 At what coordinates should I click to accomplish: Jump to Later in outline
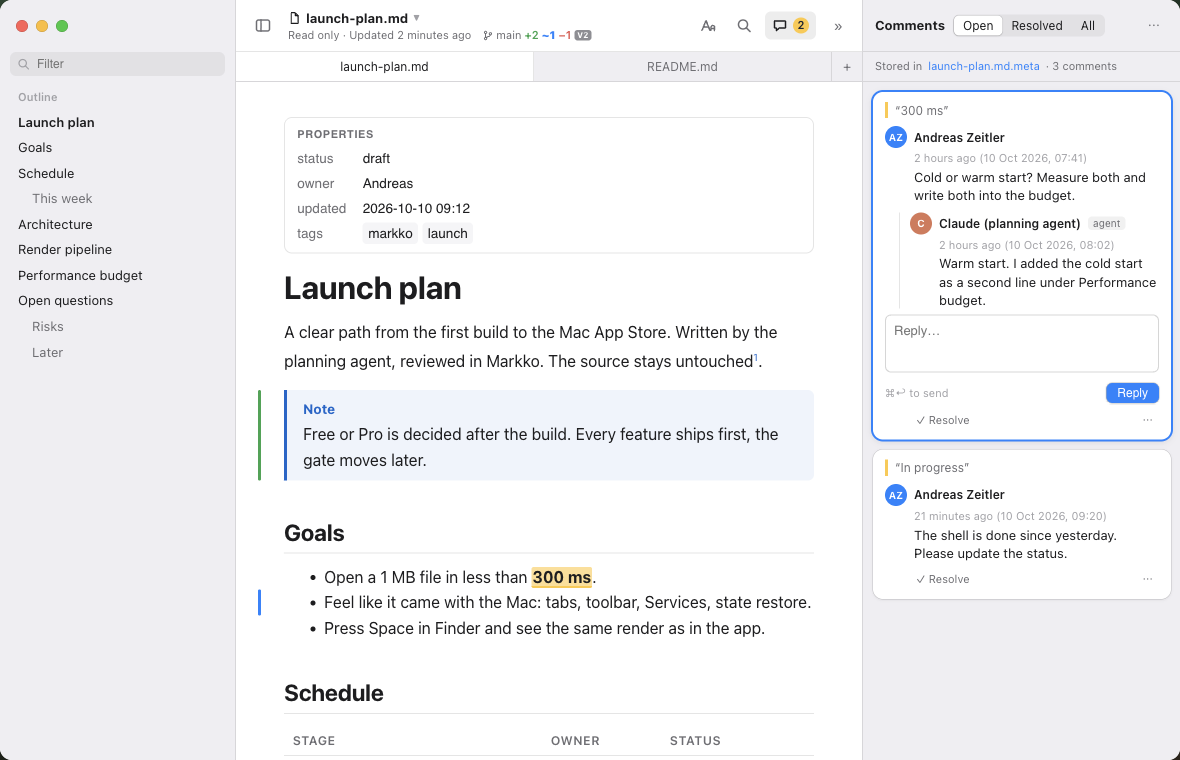point(47,352)
